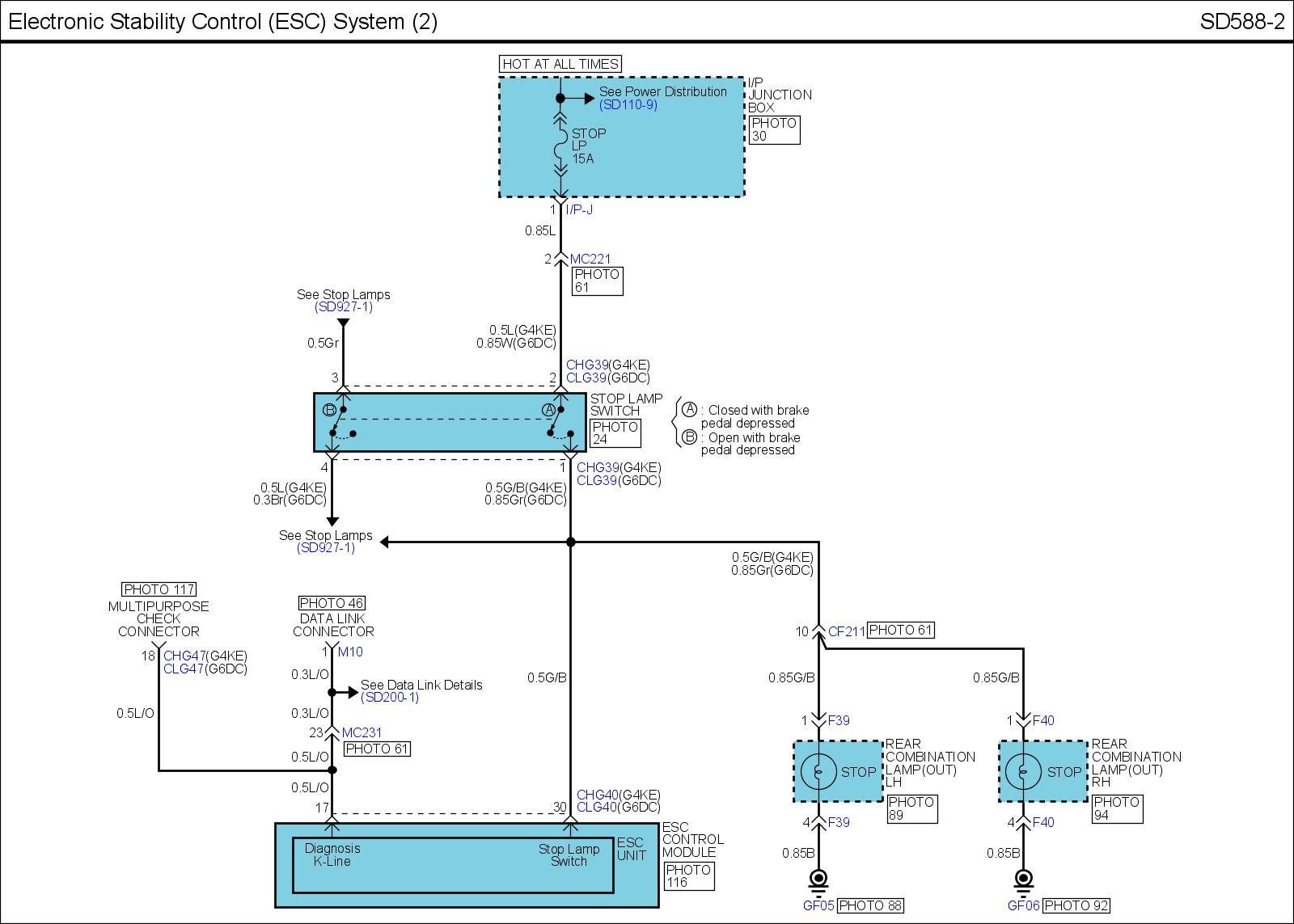Open PHOTO 30 for I/P junction box
The width and height of the screenshot is (1294, 924).
774,129
